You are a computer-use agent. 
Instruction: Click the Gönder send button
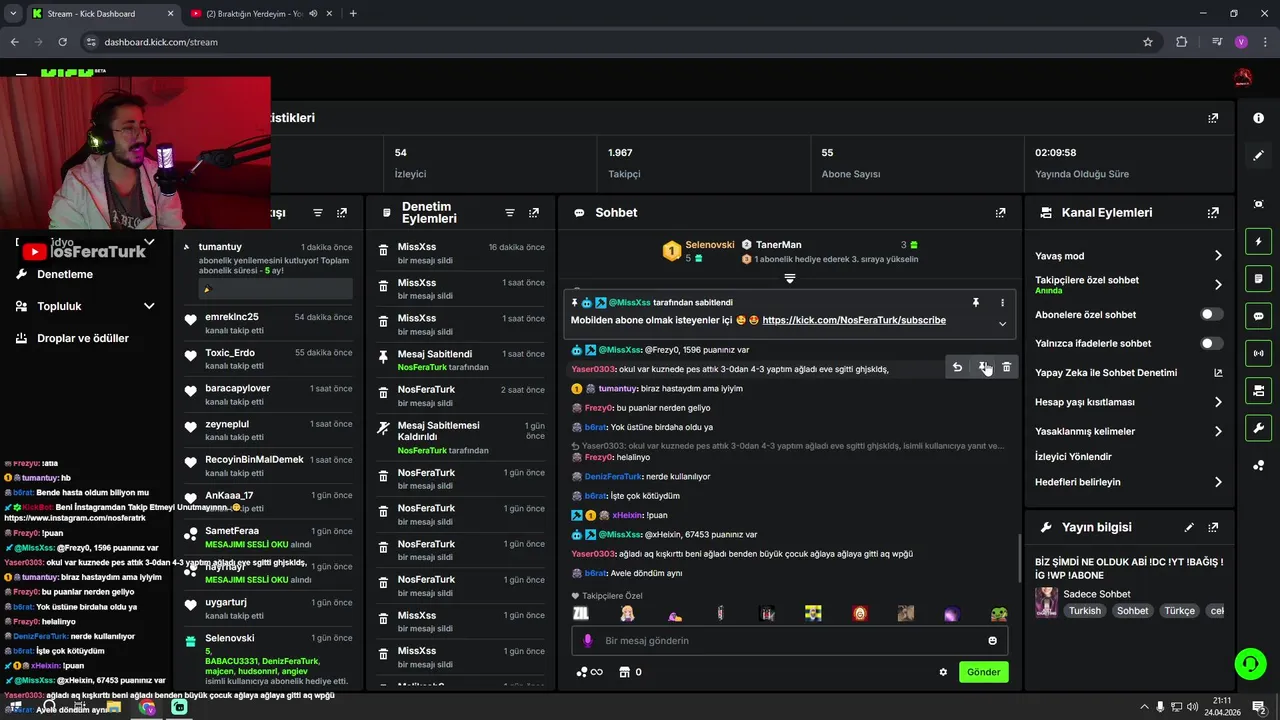983,672
